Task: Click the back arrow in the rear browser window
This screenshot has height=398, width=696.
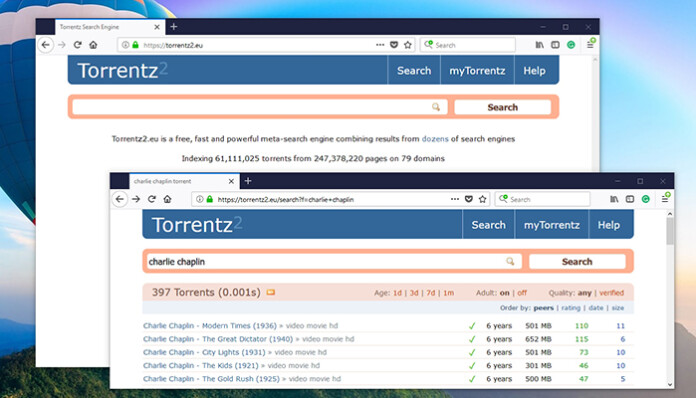Action: coord(45,45)
